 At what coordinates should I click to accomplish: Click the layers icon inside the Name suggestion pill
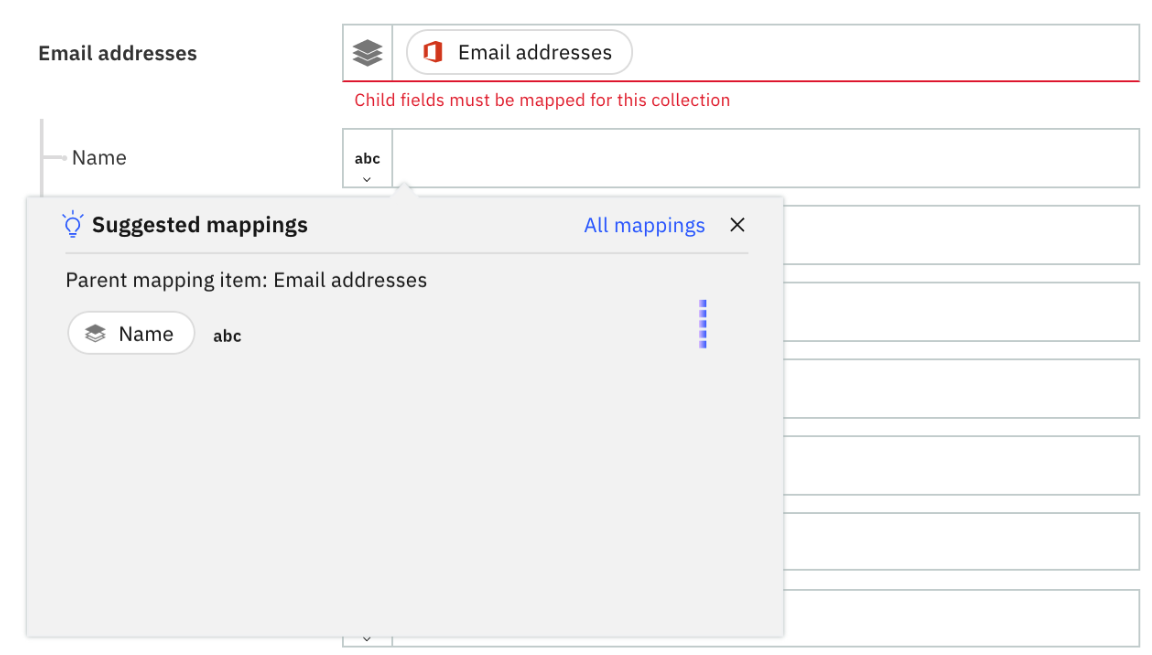tap(96, 333)
